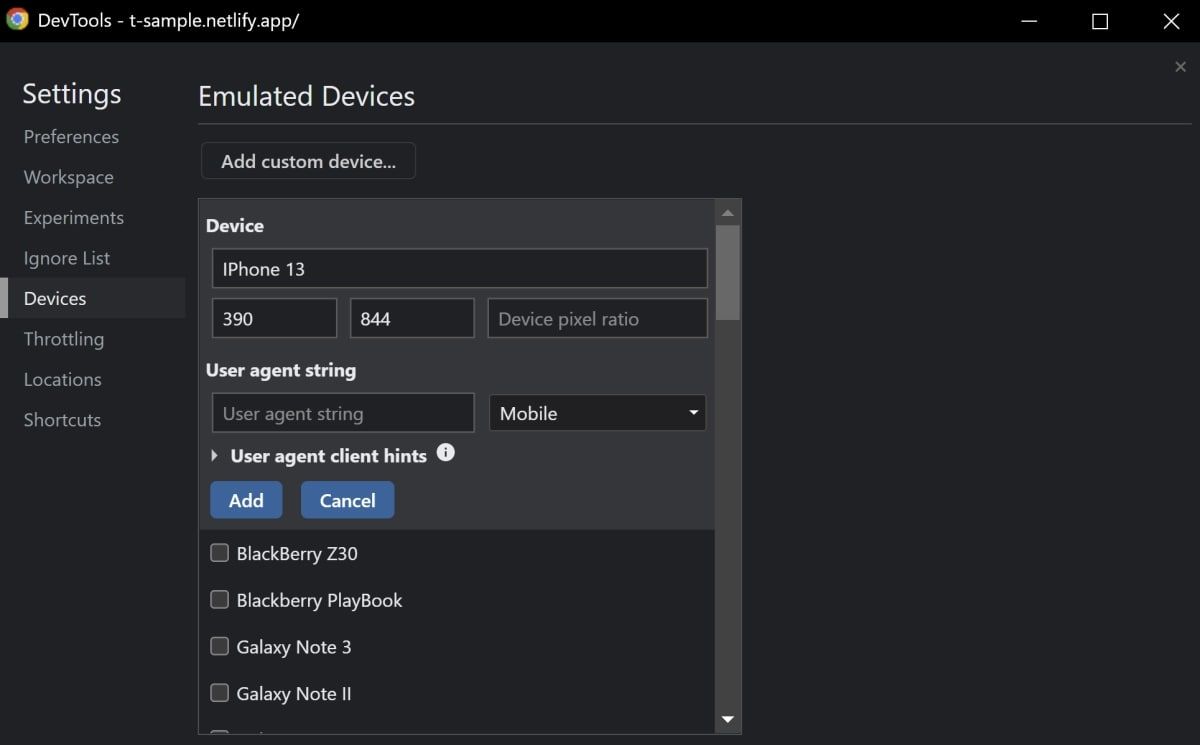
Task: Open the Mobile device type dropdown
Action: pyautogui.click(x=597, y=413)
